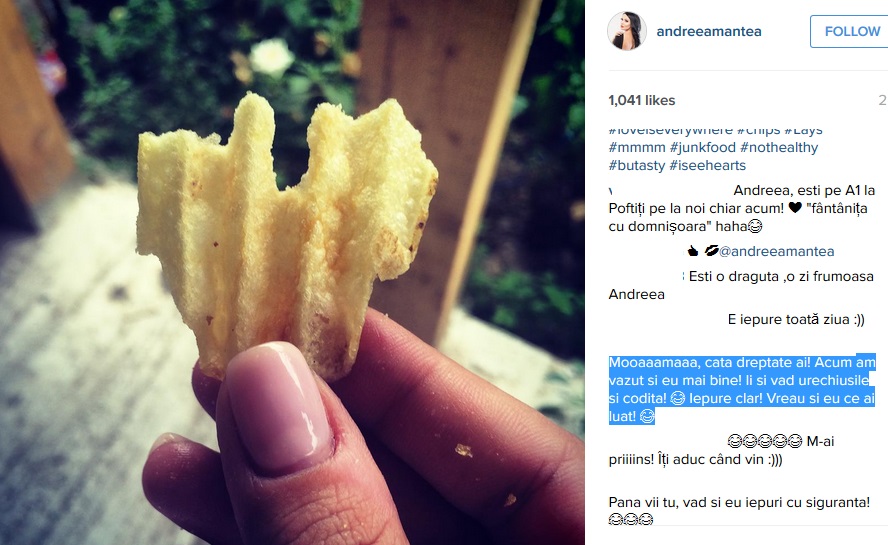
Task: Click the row of laughing emojis before M-ai
Action: 765,441
